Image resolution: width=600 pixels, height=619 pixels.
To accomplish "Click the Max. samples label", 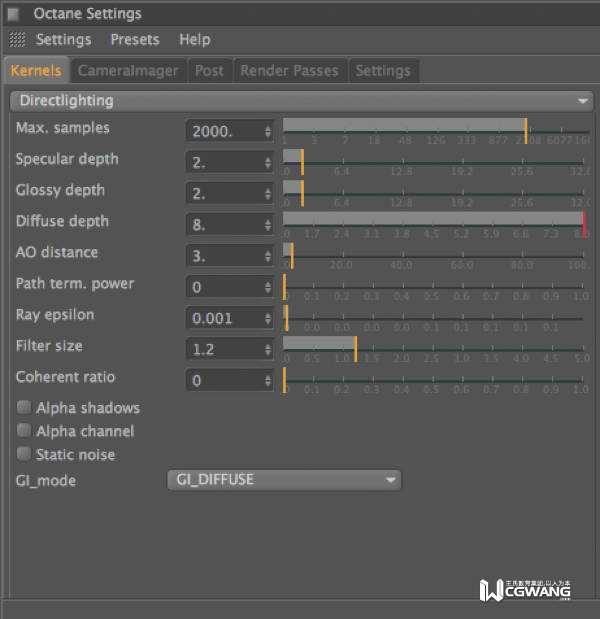I will tap(62, 128).
